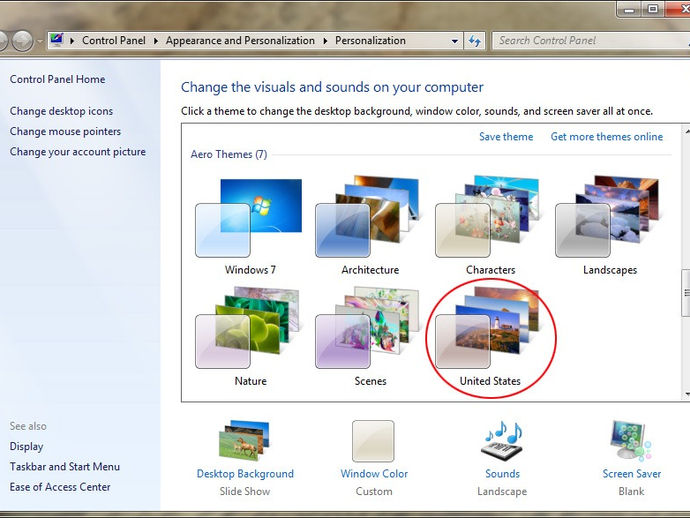Click the Window Color swatch icon
The width and height of the screenshot is (690, 518).
(x=373, y=441)
